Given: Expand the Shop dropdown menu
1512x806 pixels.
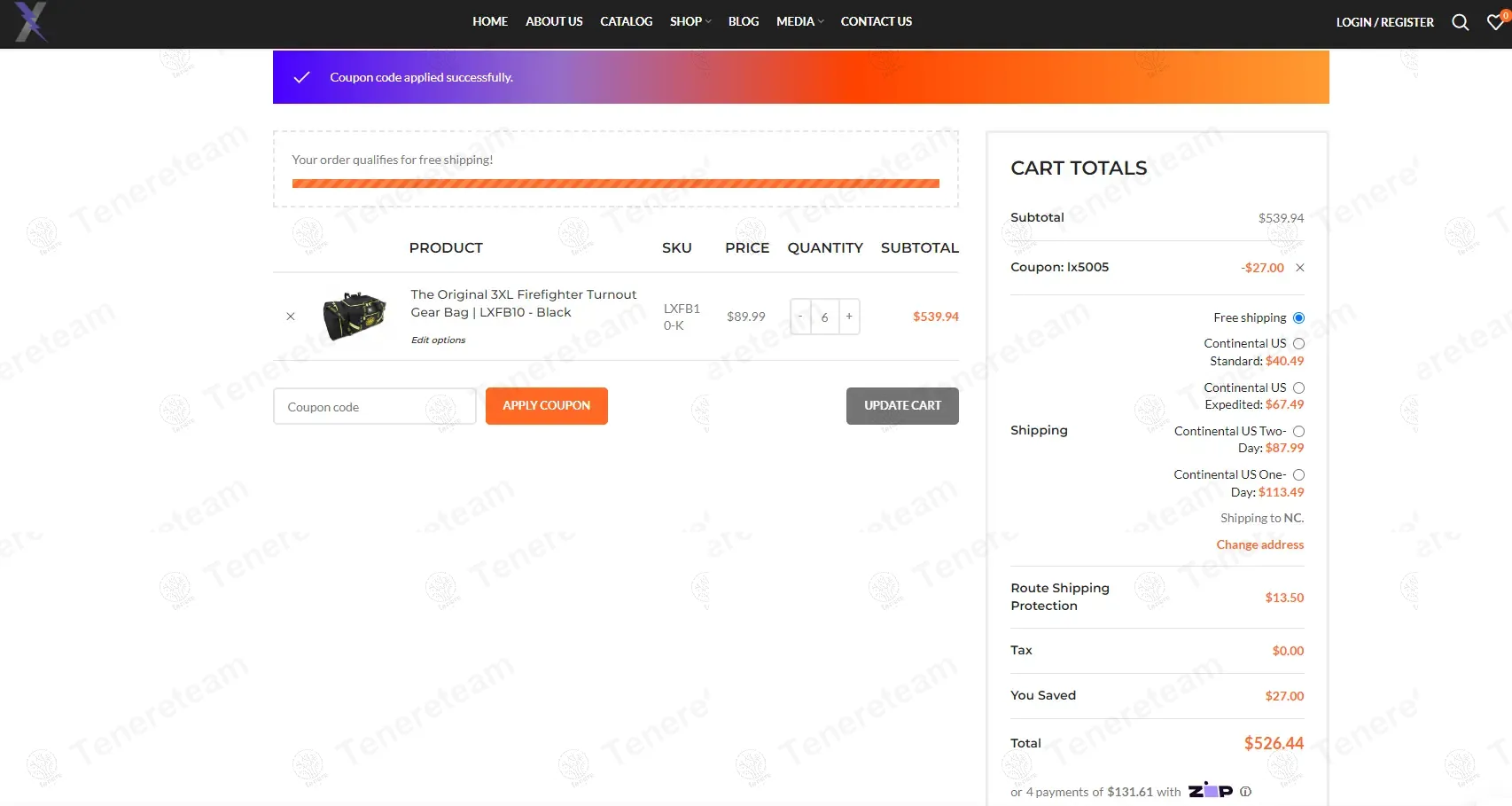Looking at the screenshot, I should (690, 21).
